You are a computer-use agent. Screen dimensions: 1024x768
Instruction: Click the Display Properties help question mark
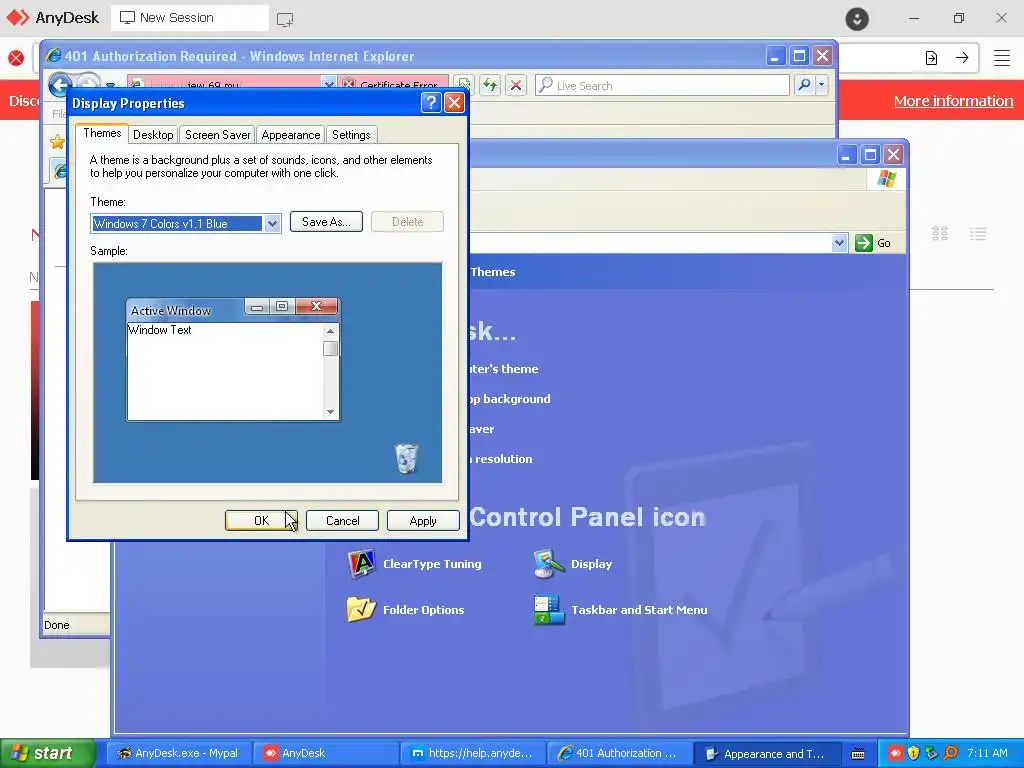(431, 103)
